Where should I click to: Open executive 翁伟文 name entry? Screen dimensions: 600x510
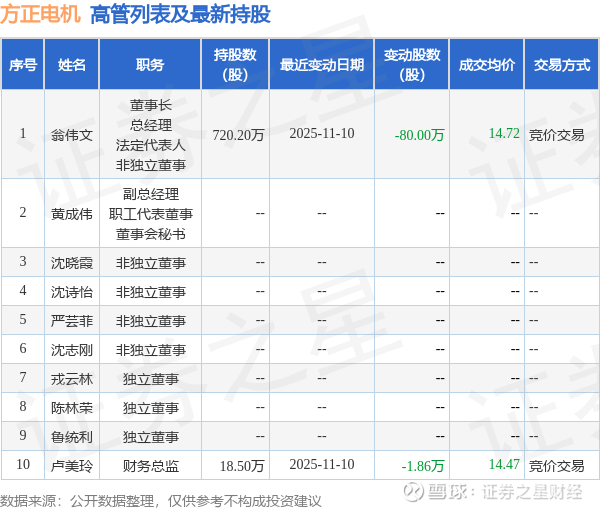coord(72,134)
